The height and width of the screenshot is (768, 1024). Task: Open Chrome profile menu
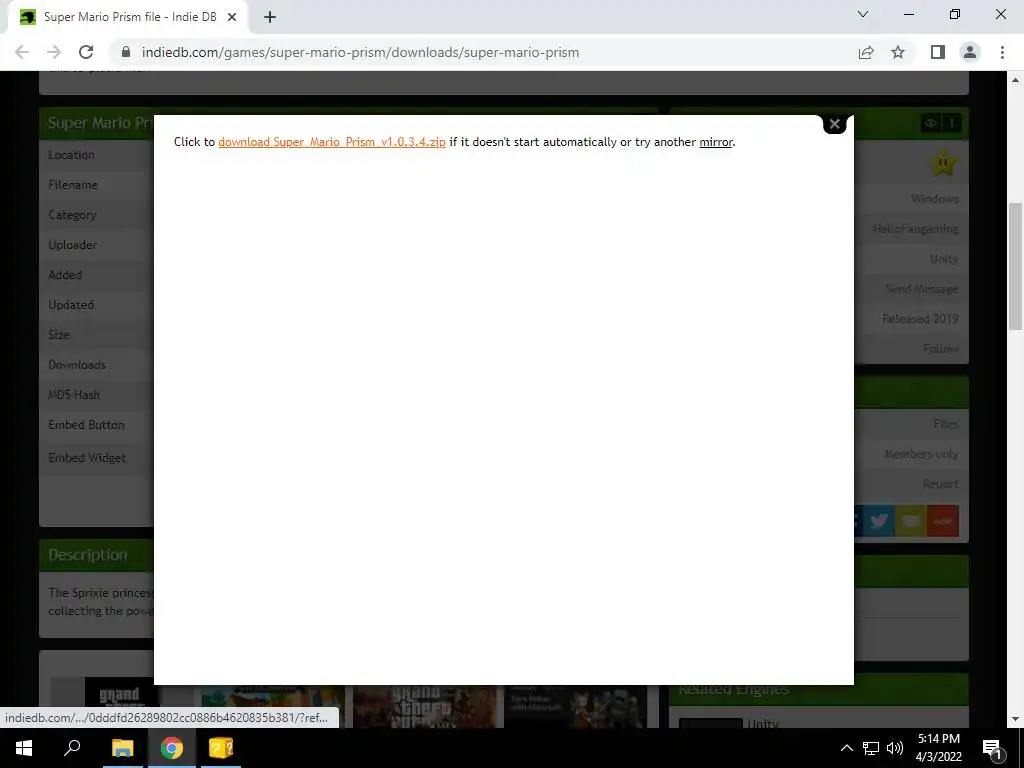tap(970, 52)
